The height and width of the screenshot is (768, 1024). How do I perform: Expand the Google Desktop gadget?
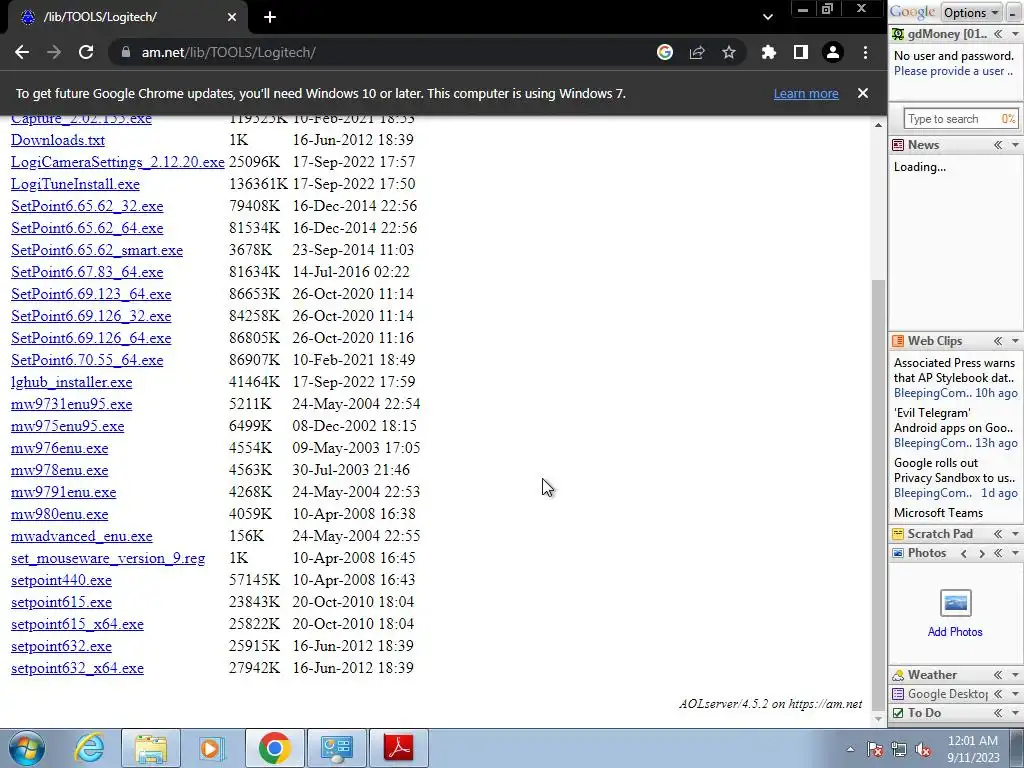point(998,694)
